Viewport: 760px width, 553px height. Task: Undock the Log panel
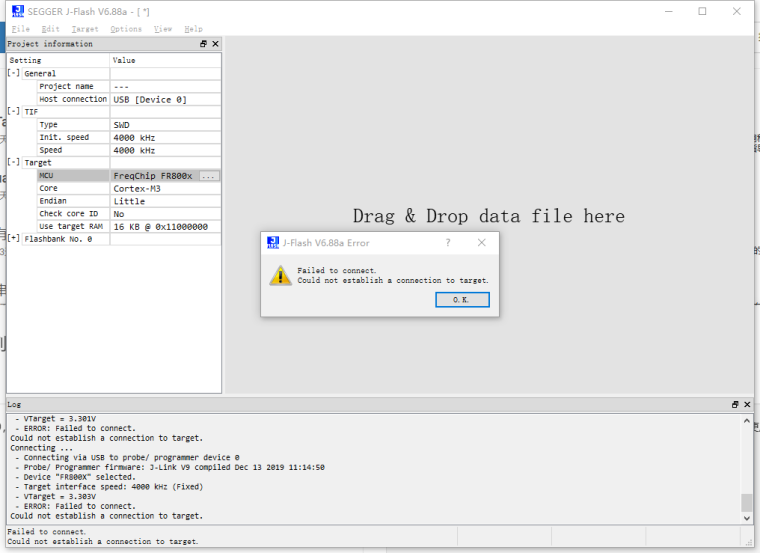click(735, 404)
